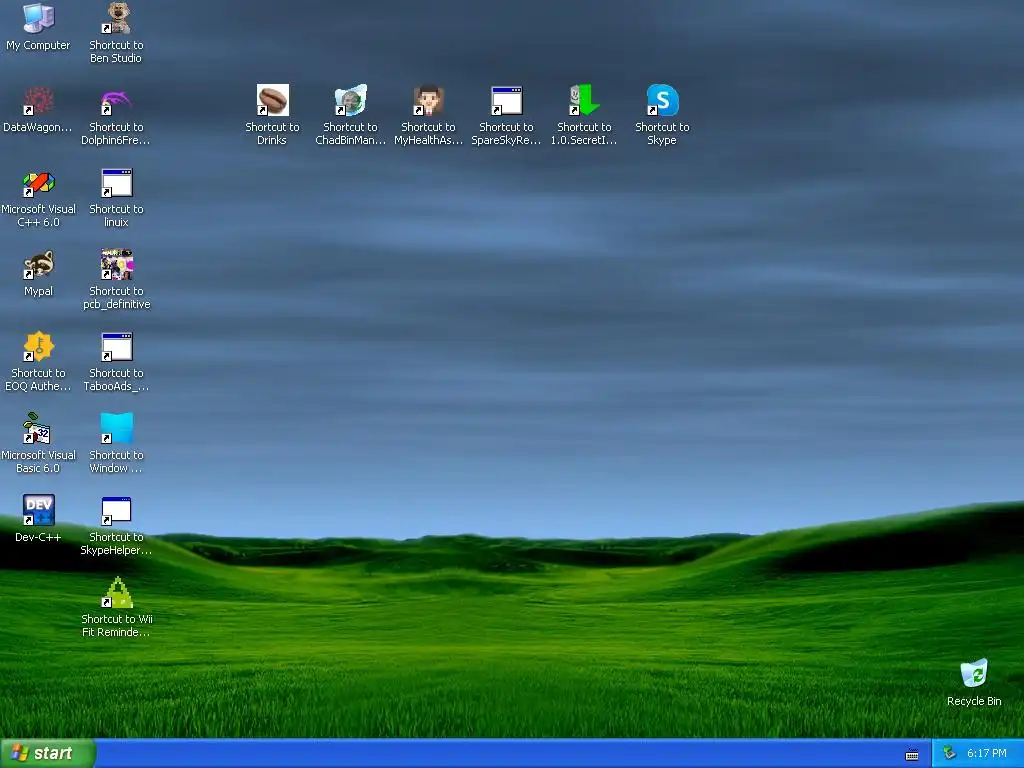Click the 1.0.SecretI green arrow shortcut
The height and width of the screenshot is (768, 1024).
[584, 101]
